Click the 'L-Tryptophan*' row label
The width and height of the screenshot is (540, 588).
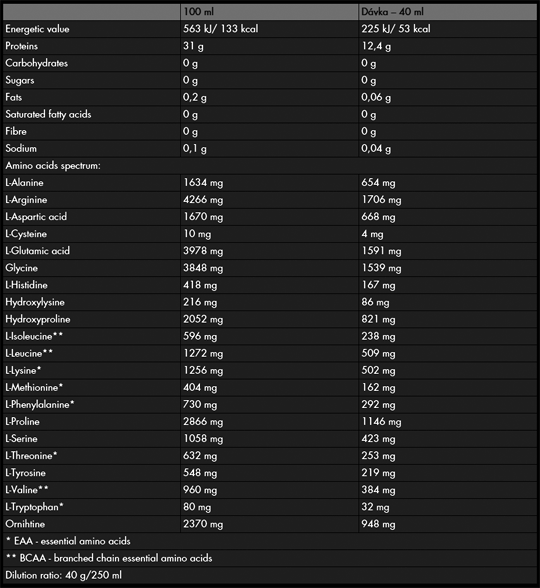[34, 507]
